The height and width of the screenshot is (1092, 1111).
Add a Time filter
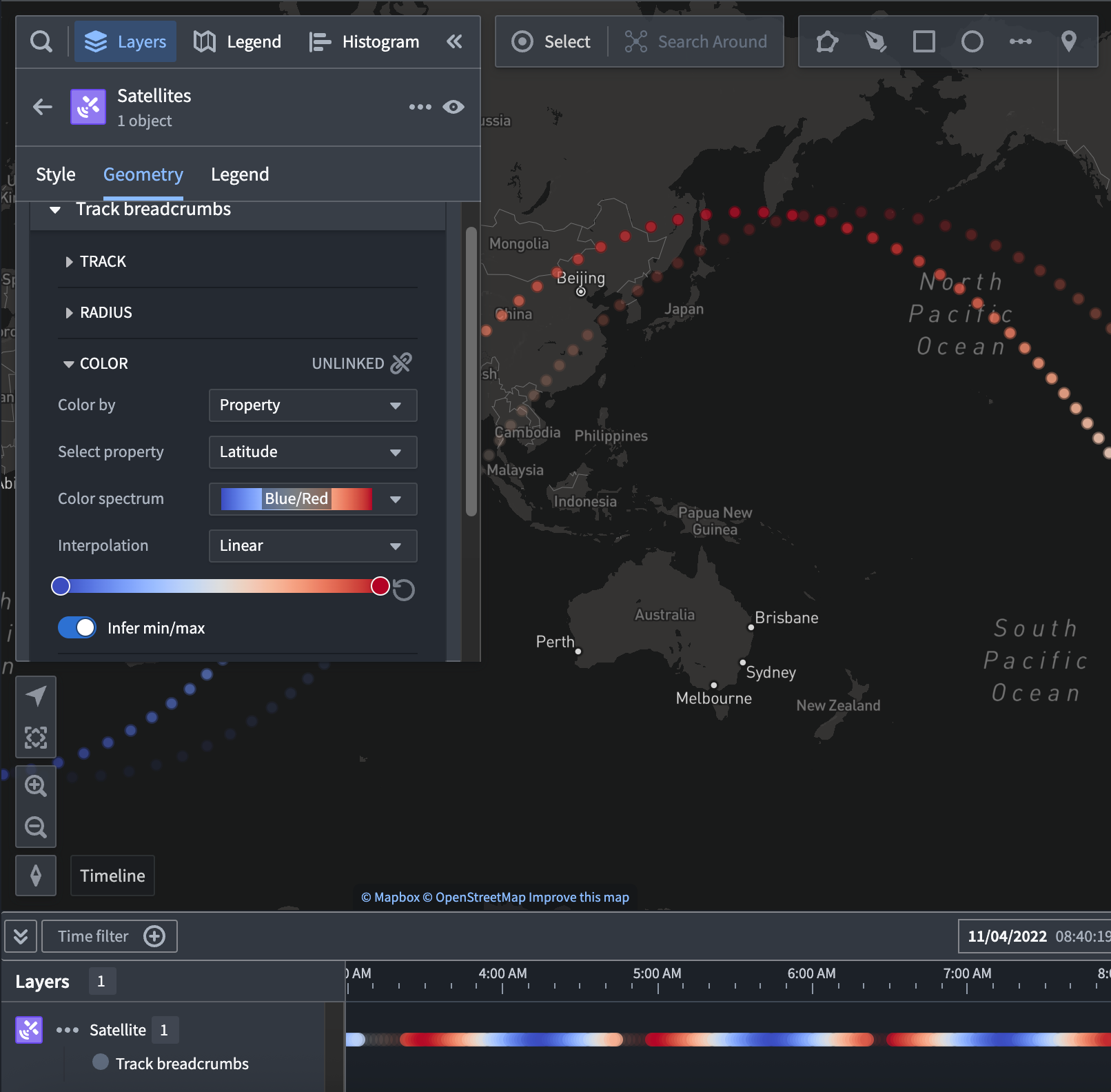pyautogui.click(x=110, y=936)
